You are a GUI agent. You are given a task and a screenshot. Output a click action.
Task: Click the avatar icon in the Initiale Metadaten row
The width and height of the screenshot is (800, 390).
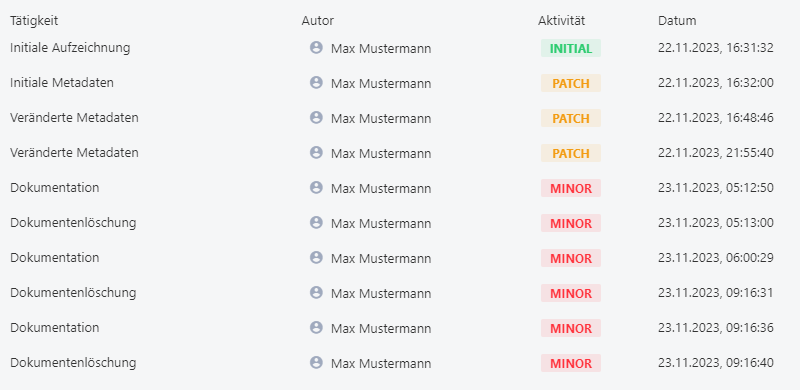(x=316, y=83)
